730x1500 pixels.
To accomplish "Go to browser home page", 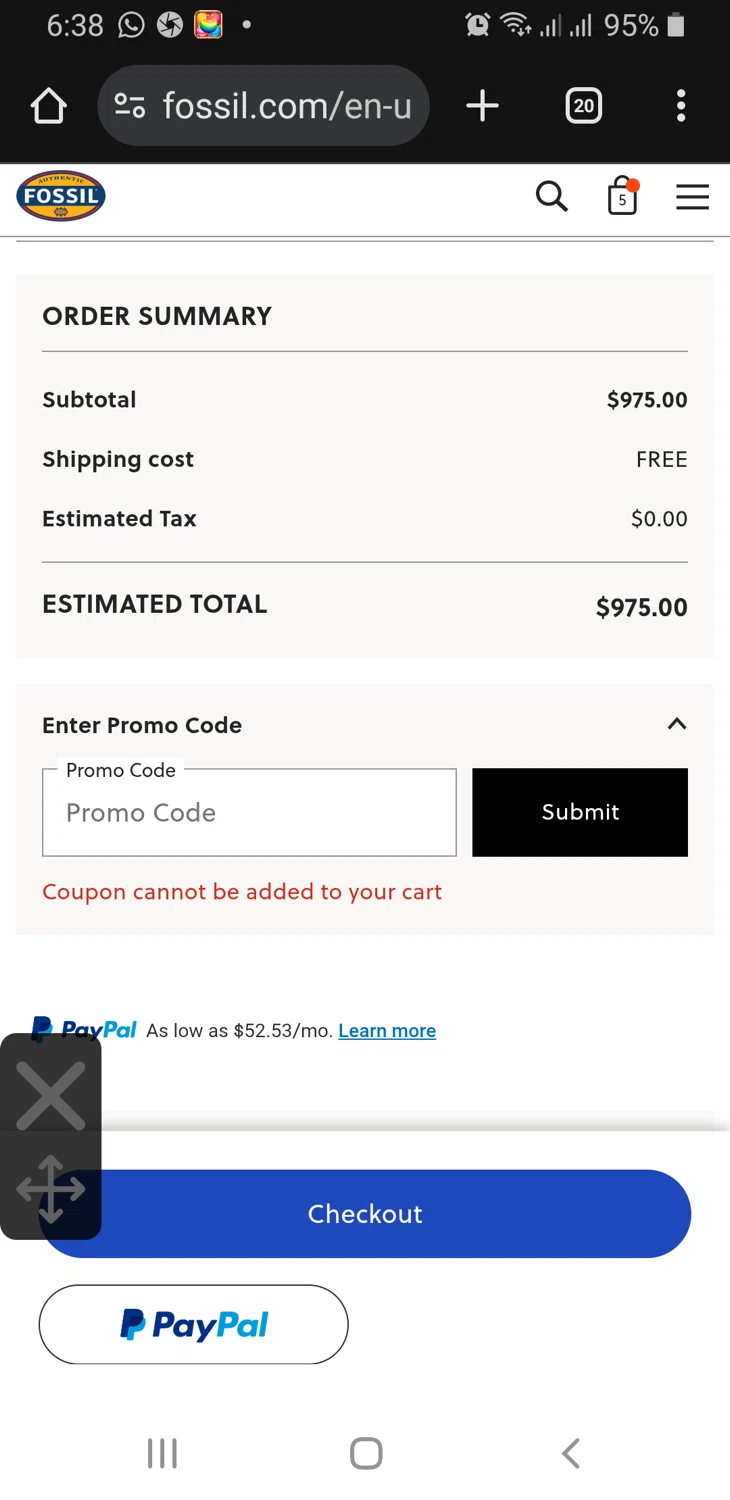I will tap(48, 106).
